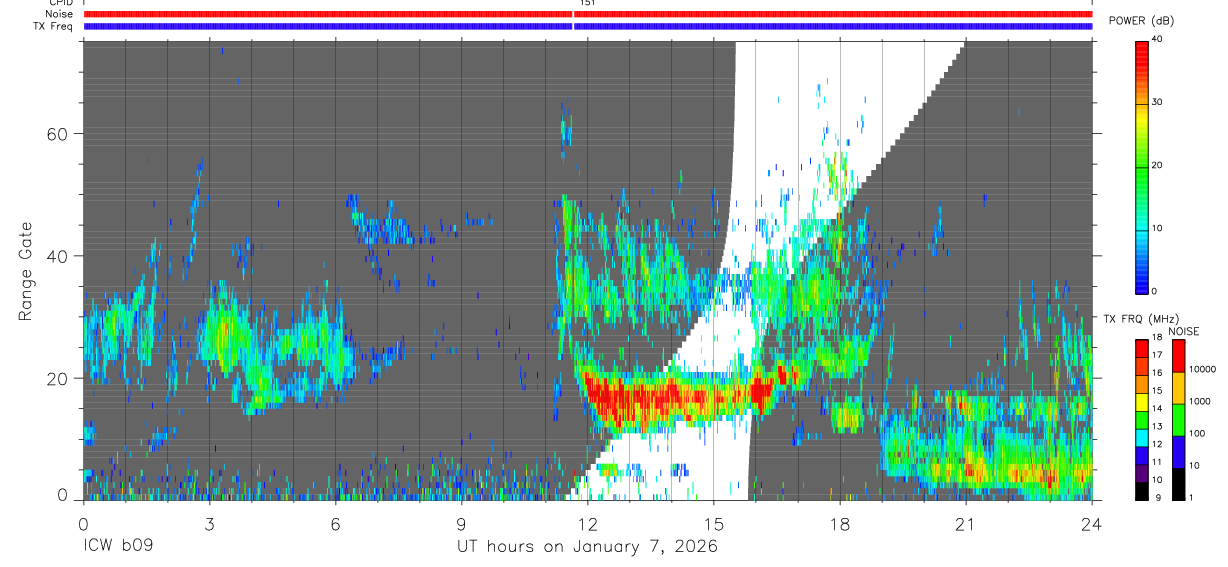Click noise scale value '1000'
The height and width of the screenshot is (567, 1228).
pyautogui.click(x=1199, y=402)
